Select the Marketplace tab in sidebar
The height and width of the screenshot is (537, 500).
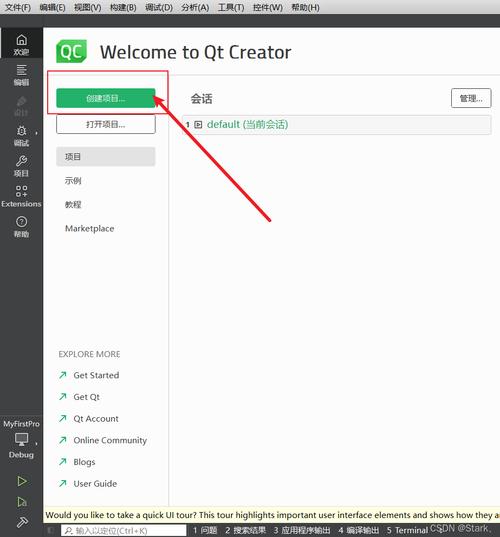point(89,228)
